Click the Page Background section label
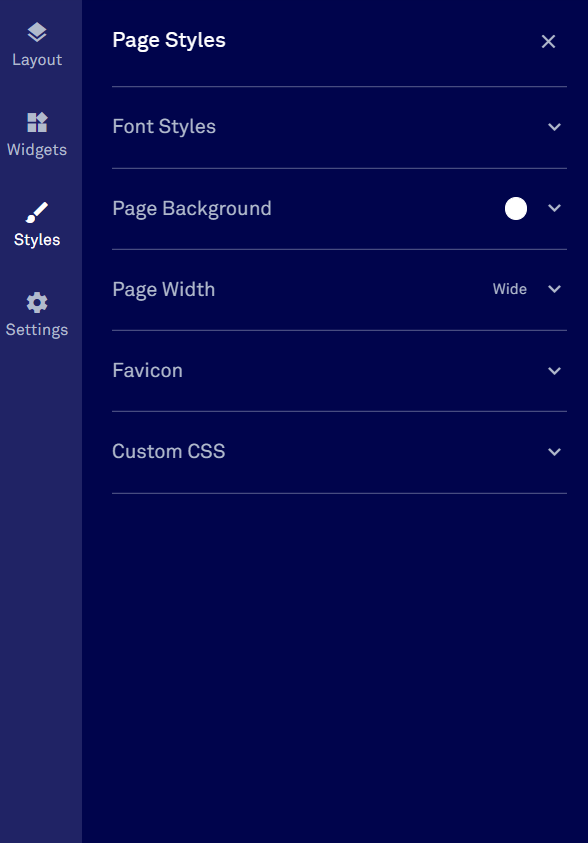 click(192, 209)
